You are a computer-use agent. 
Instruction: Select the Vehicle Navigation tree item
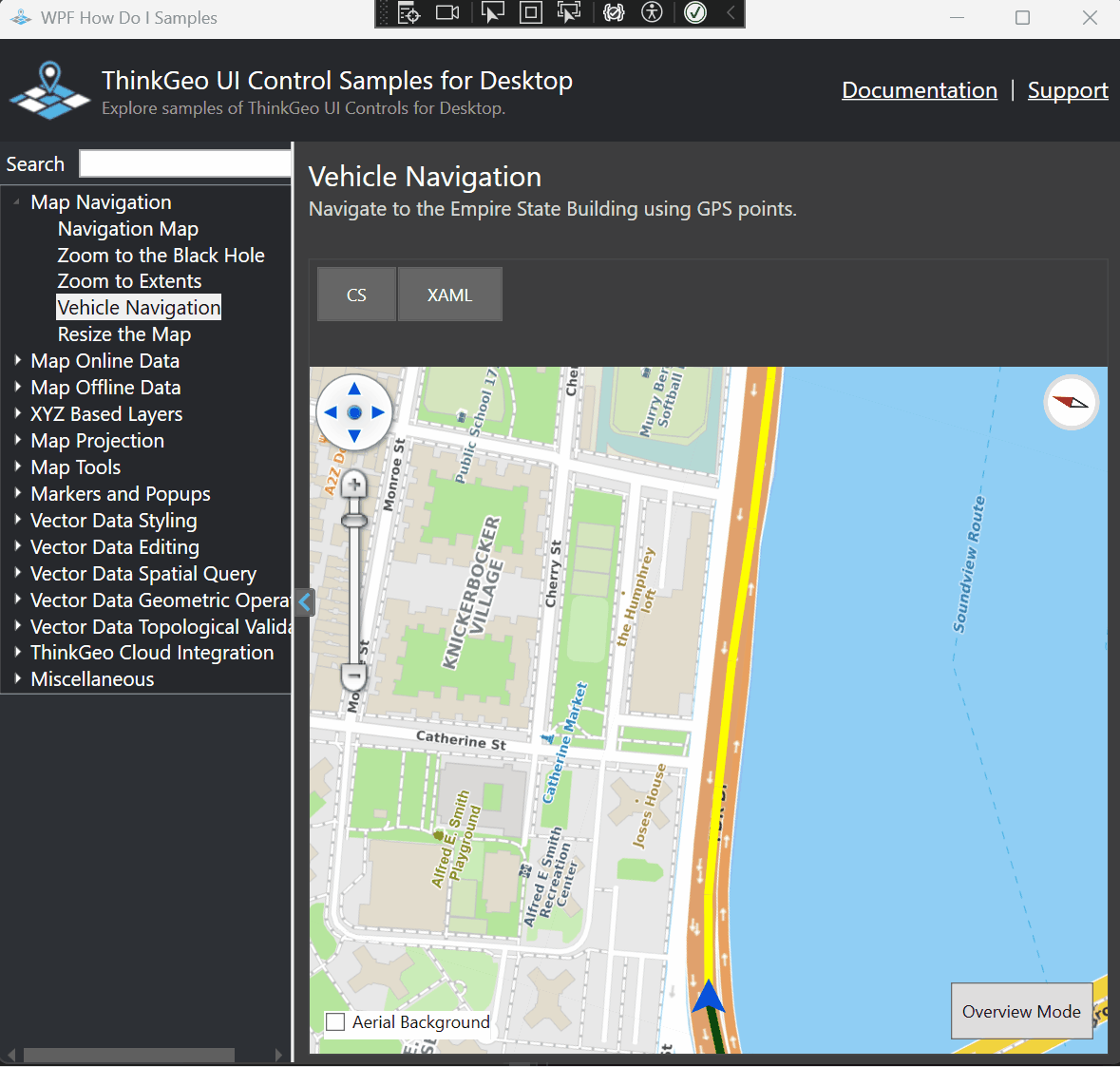click(x=139, y=308)
